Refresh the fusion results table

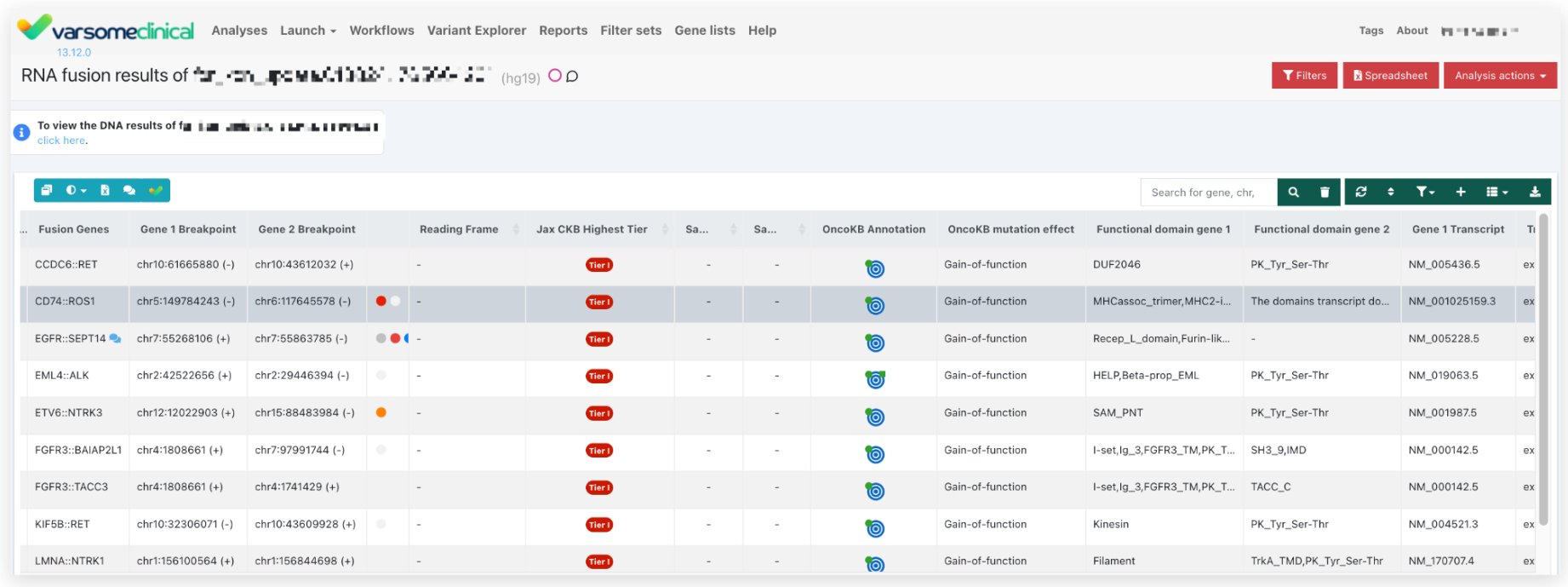click(1361, 193)
